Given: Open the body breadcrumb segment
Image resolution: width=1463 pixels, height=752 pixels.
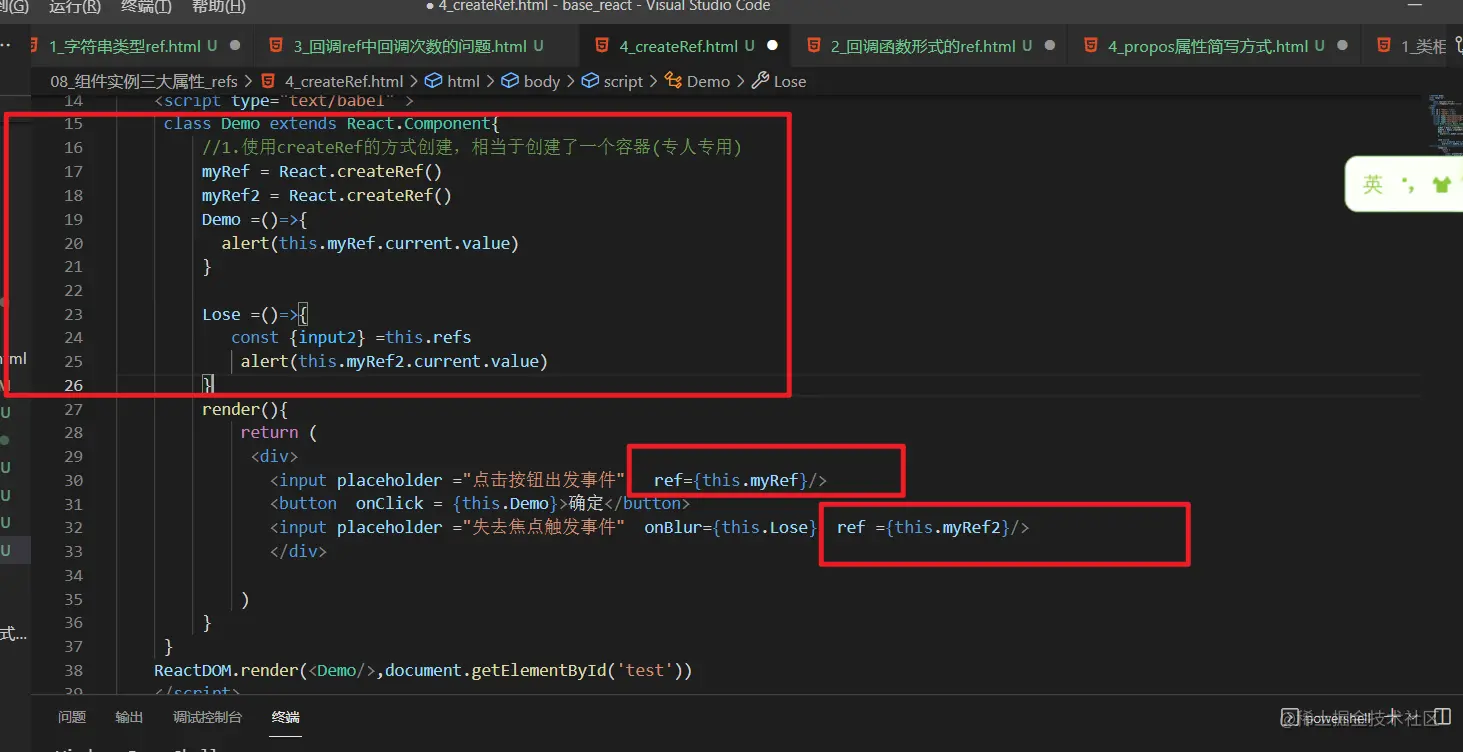Looking at the screenshot, I should pos(542,81).
